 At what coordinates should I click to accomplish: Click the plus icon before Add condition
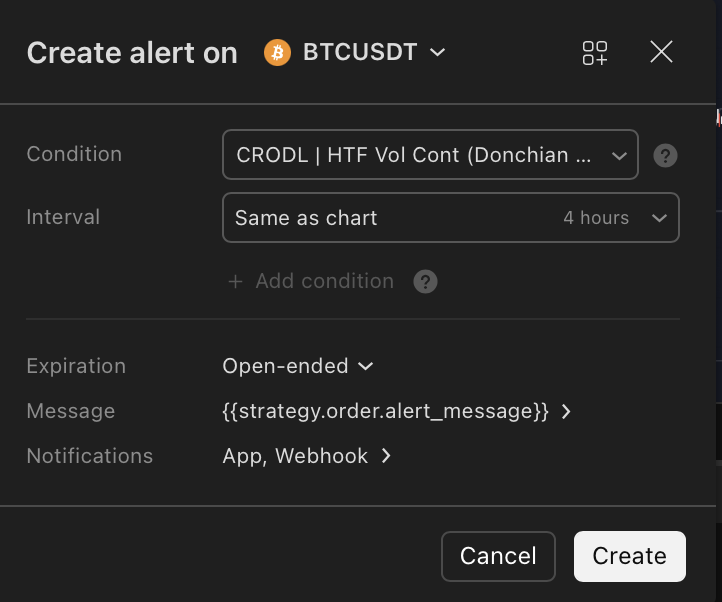coord(235,281)
